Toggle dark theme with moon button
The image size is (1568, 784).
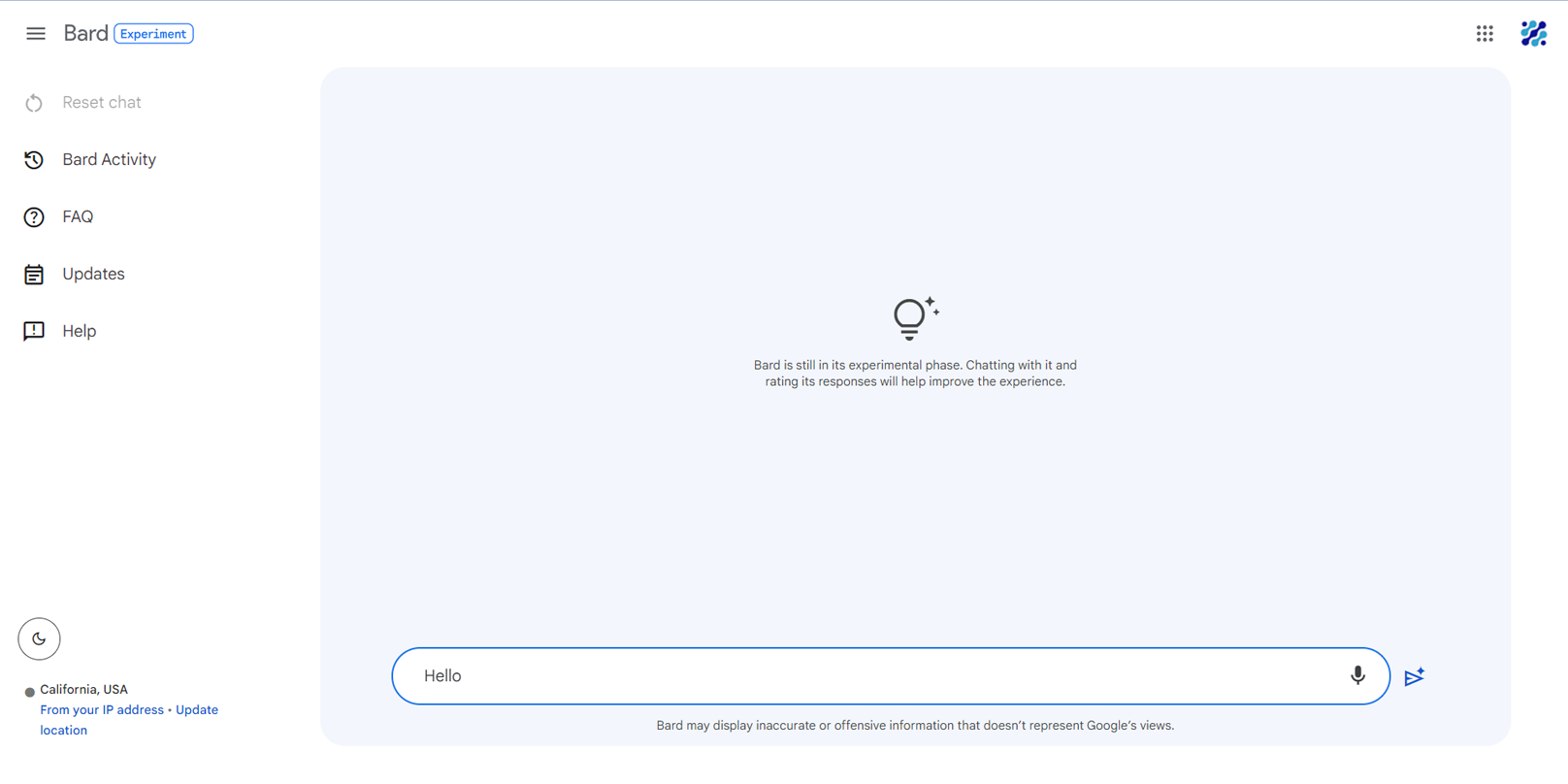[39, 638]
